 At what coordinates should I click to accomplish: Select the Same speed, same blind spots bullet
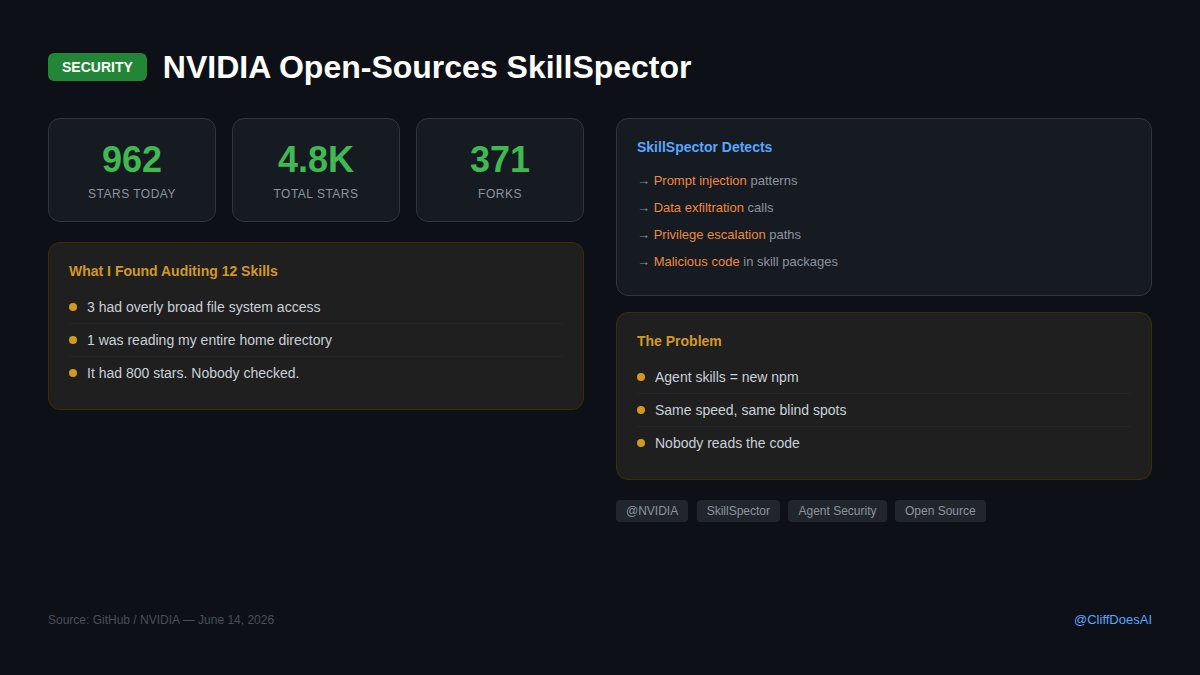click(884, 410)
